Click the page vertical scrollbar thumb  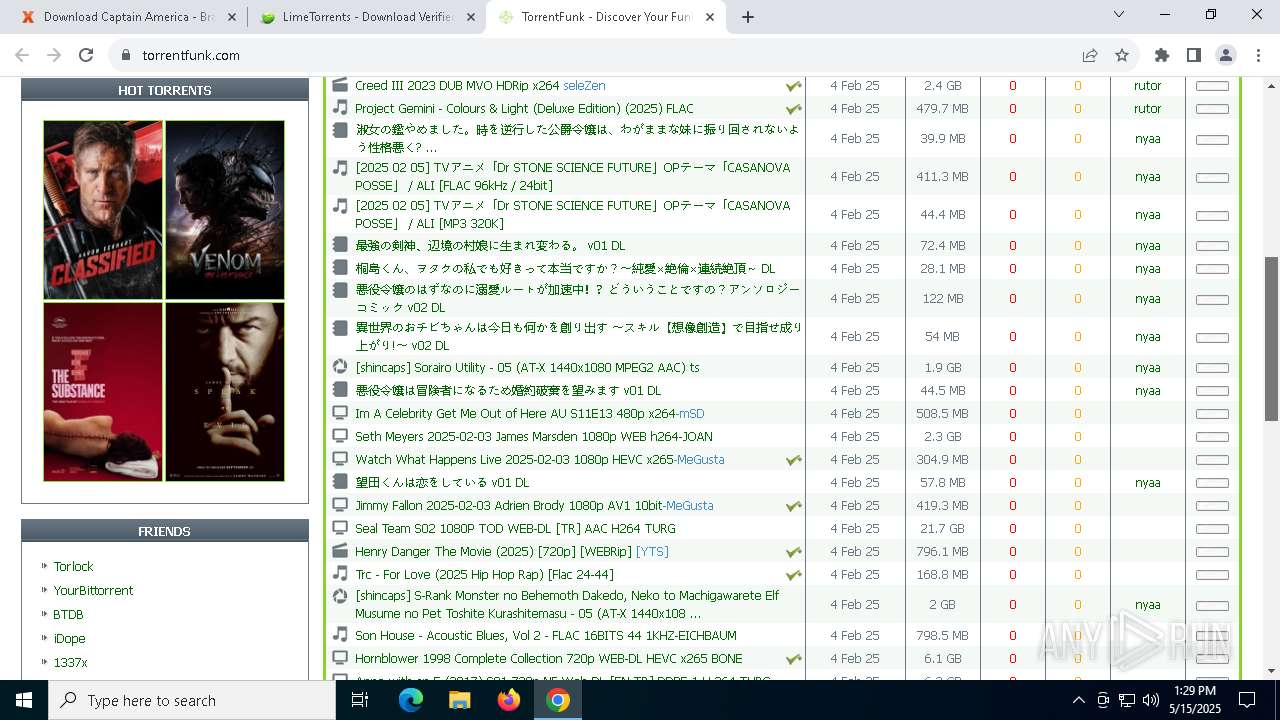coord(1271,338)
